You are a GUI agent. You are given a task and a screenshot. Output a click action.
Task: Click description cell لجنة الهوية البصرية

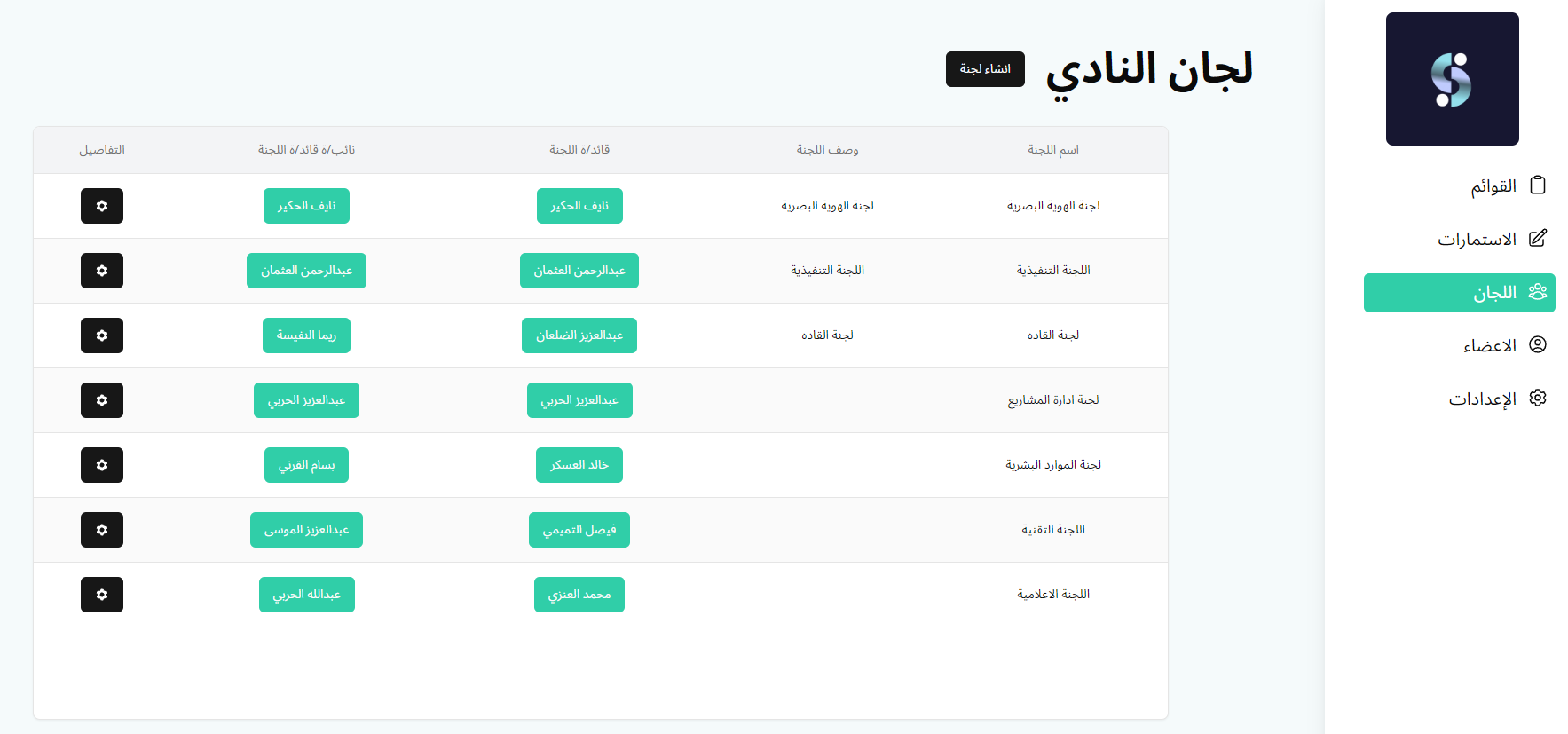827,206
